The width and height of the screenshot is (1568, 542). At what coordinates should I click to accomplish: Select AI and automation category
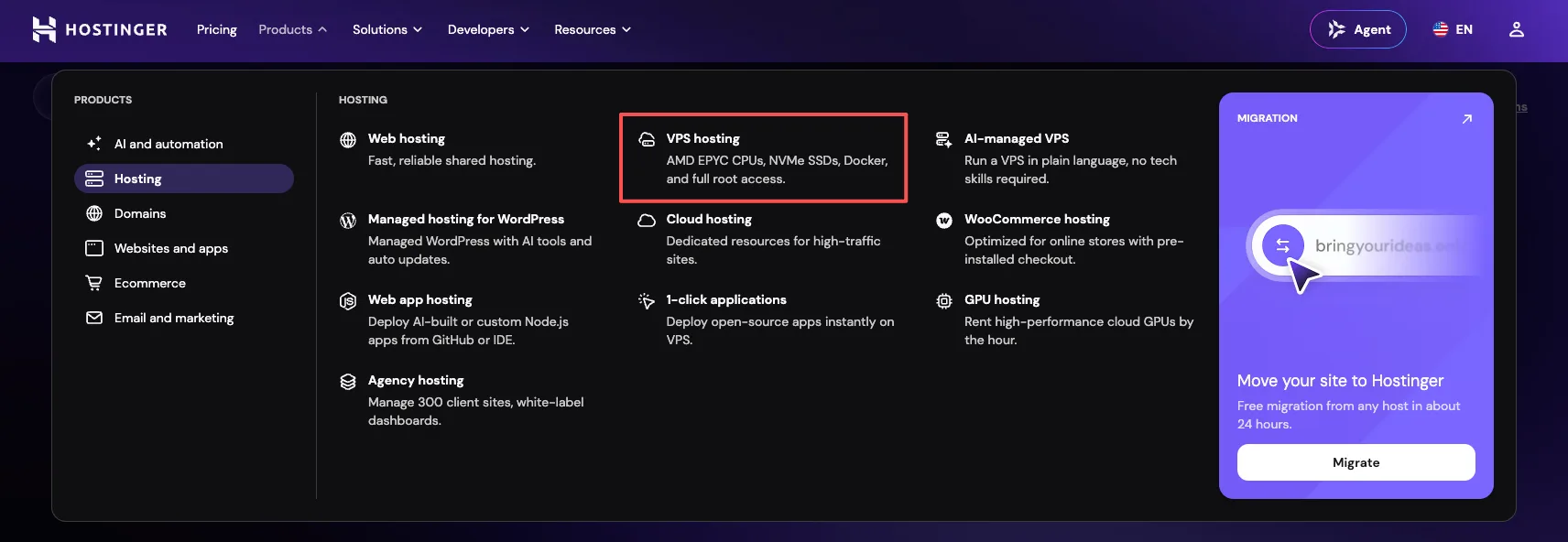pos(184,144)
